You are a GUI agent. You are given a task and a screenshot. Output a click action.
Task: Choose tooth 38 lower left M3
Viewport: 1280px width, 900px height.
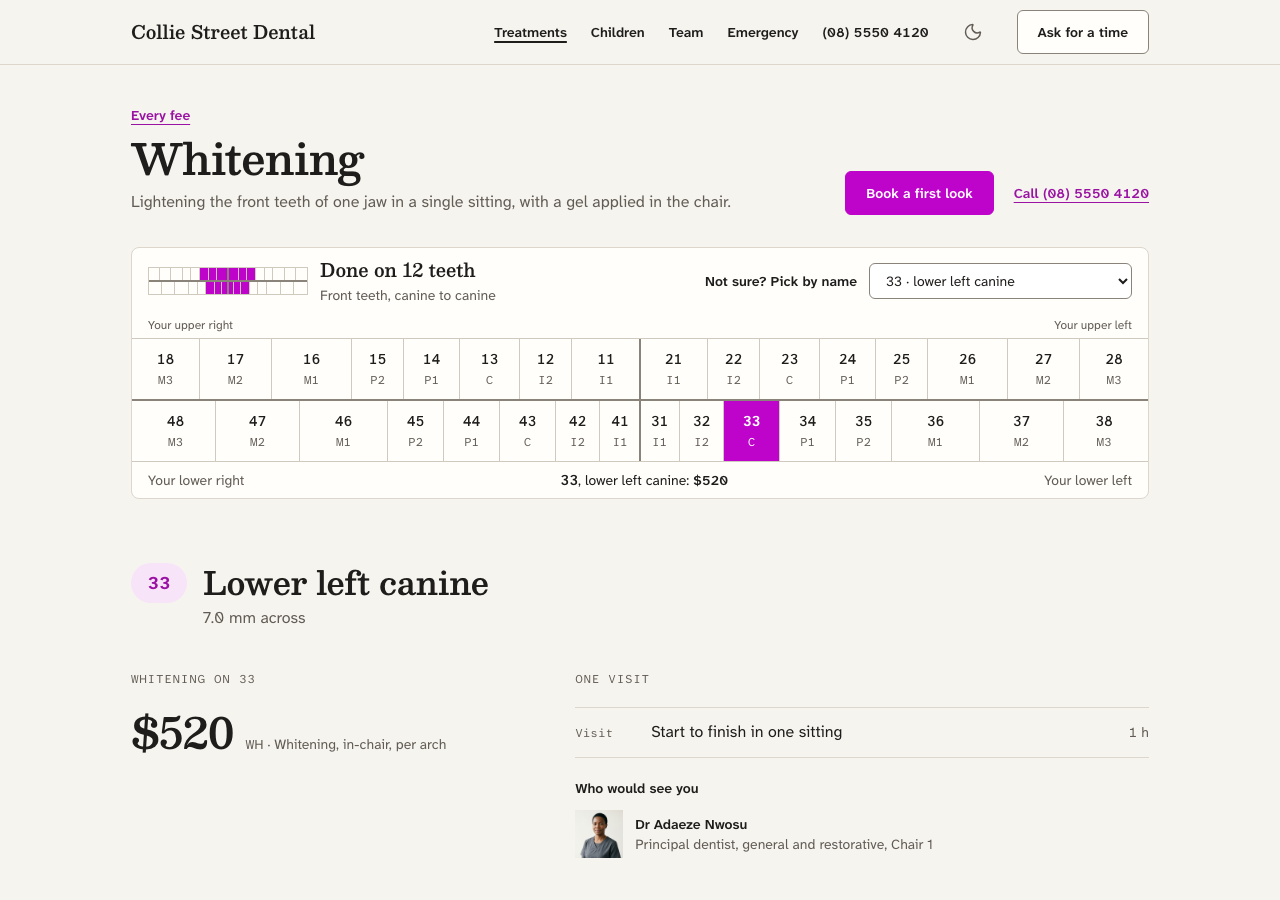point(1106,431)
